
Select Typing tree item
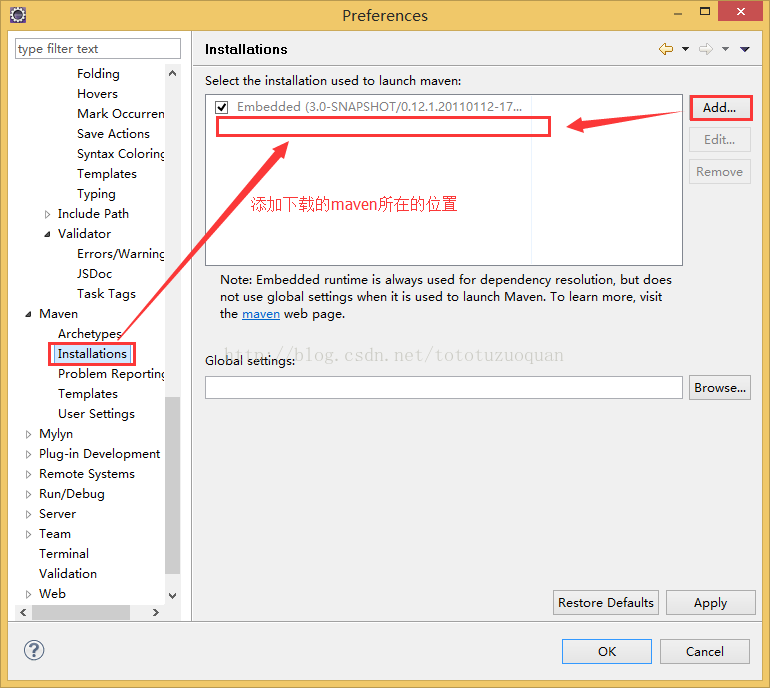click(x=96, y=194)
